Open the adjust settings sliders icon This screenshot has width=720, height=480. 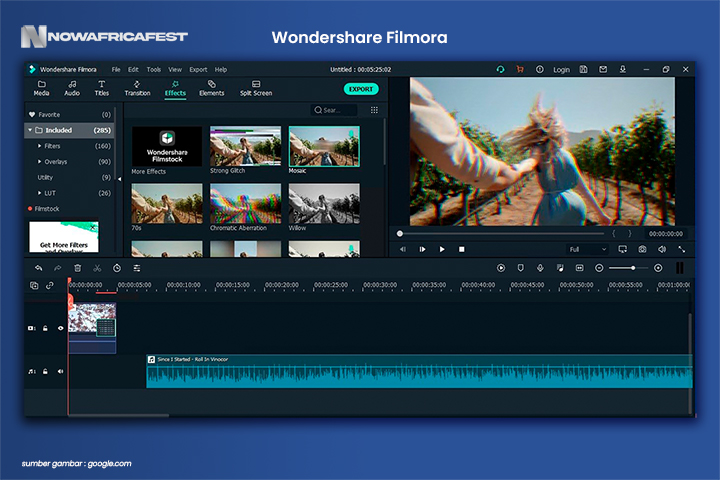coord(137,268)
